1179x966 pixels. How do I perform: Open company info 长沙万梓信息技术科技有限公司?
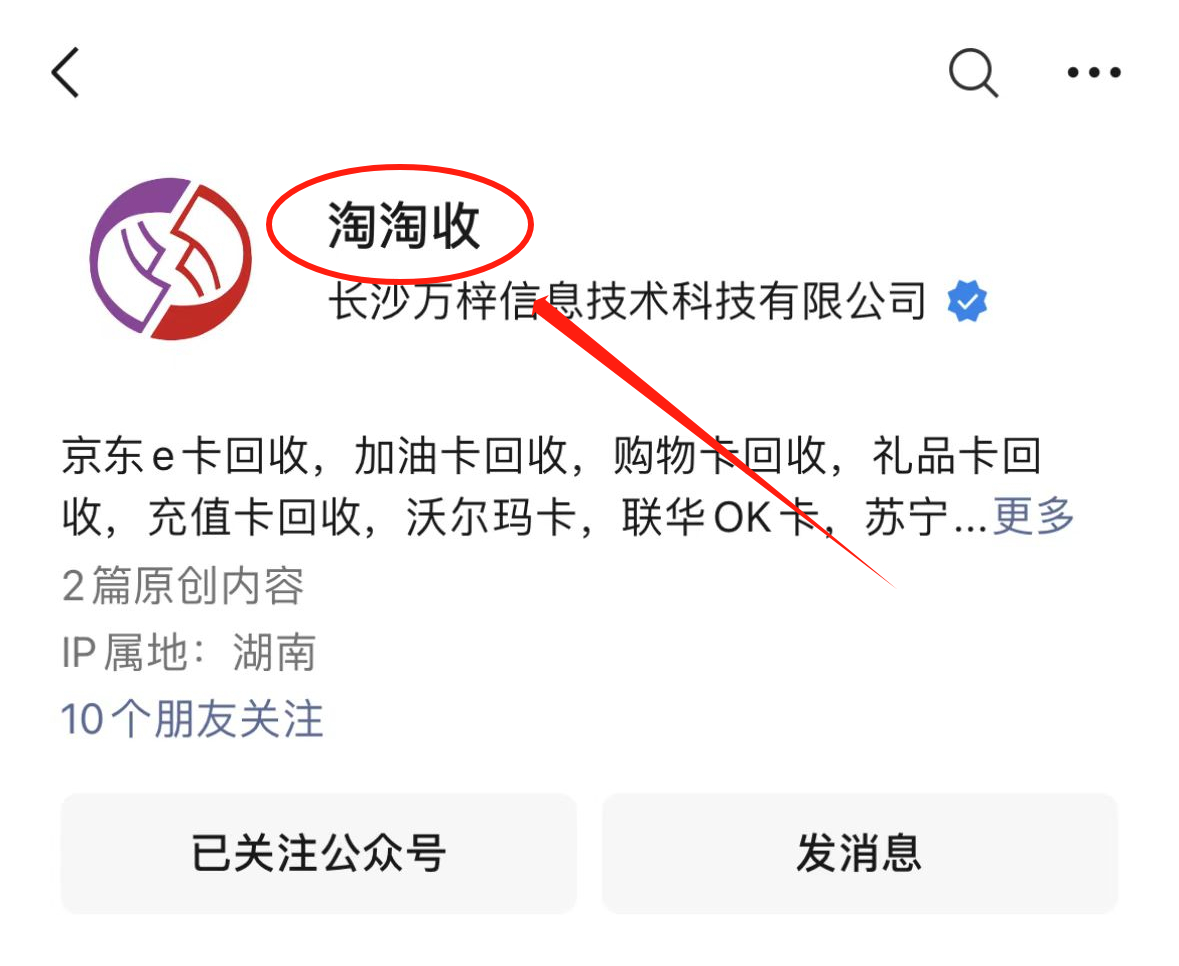(627, 301)
